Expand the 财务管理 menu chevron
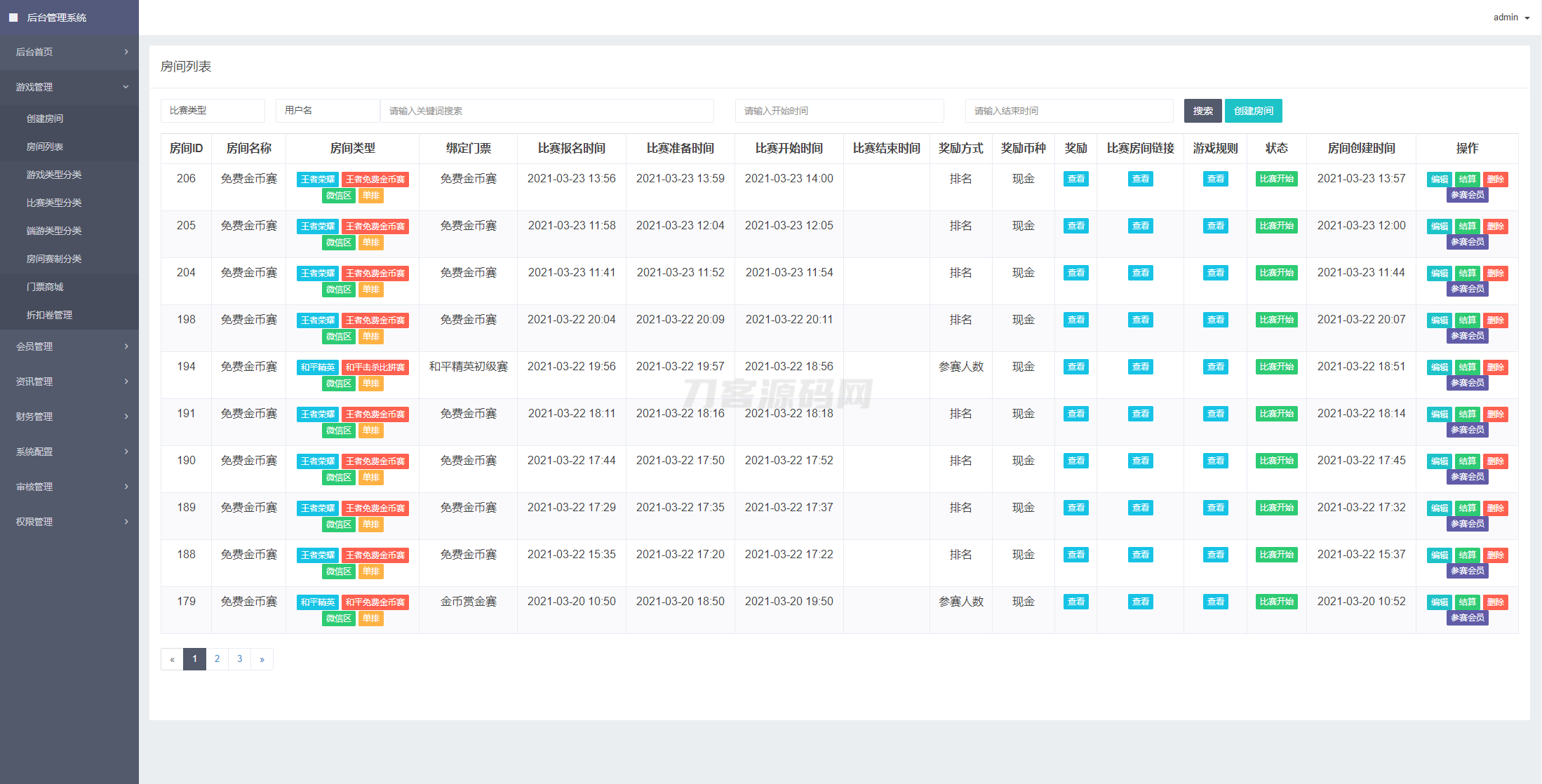 126,417
